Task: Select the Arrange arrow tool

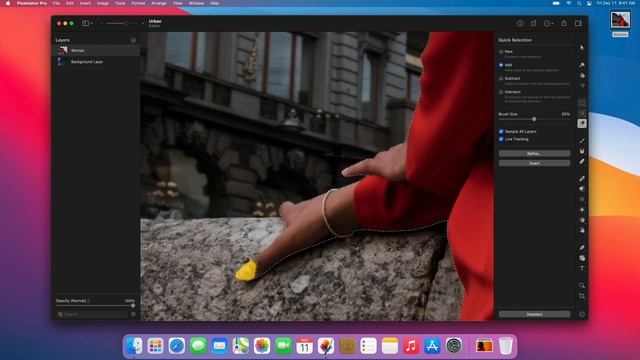Action: tap(582, 47)
